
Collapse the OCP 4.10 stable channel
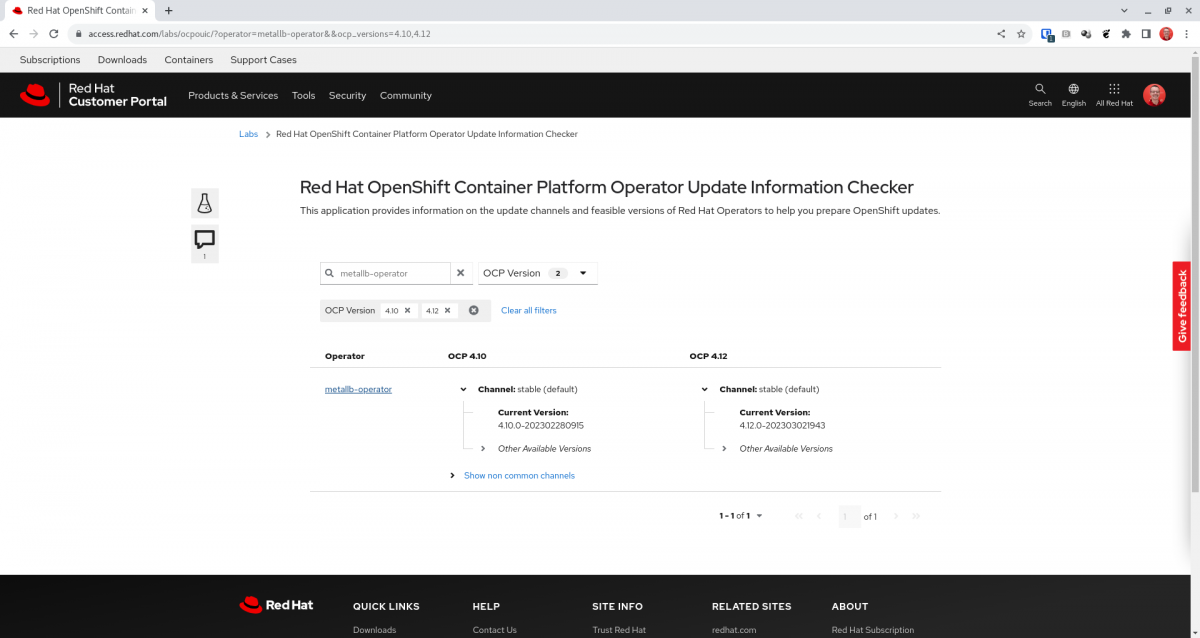(x=463, y=389)
